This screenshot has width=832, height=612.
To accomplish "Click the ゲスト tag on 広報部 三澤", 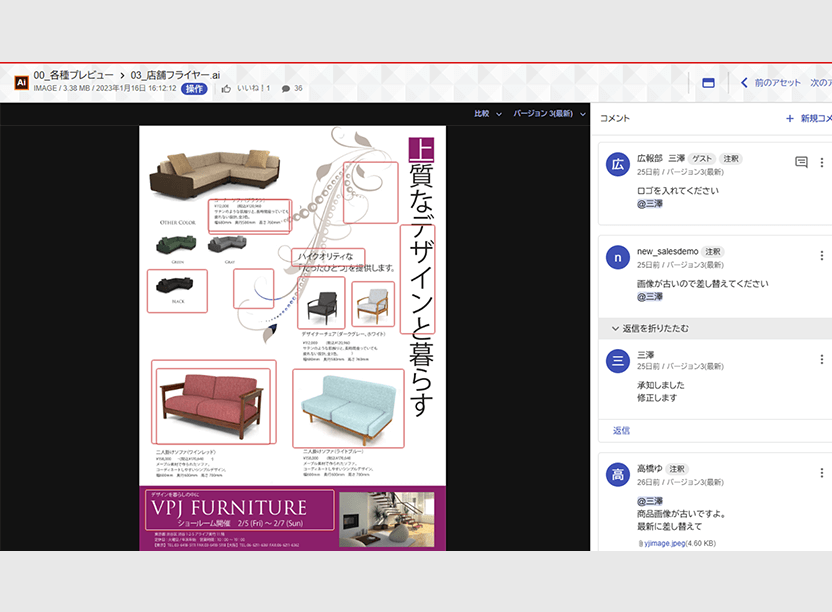I will tap(702, 159).
